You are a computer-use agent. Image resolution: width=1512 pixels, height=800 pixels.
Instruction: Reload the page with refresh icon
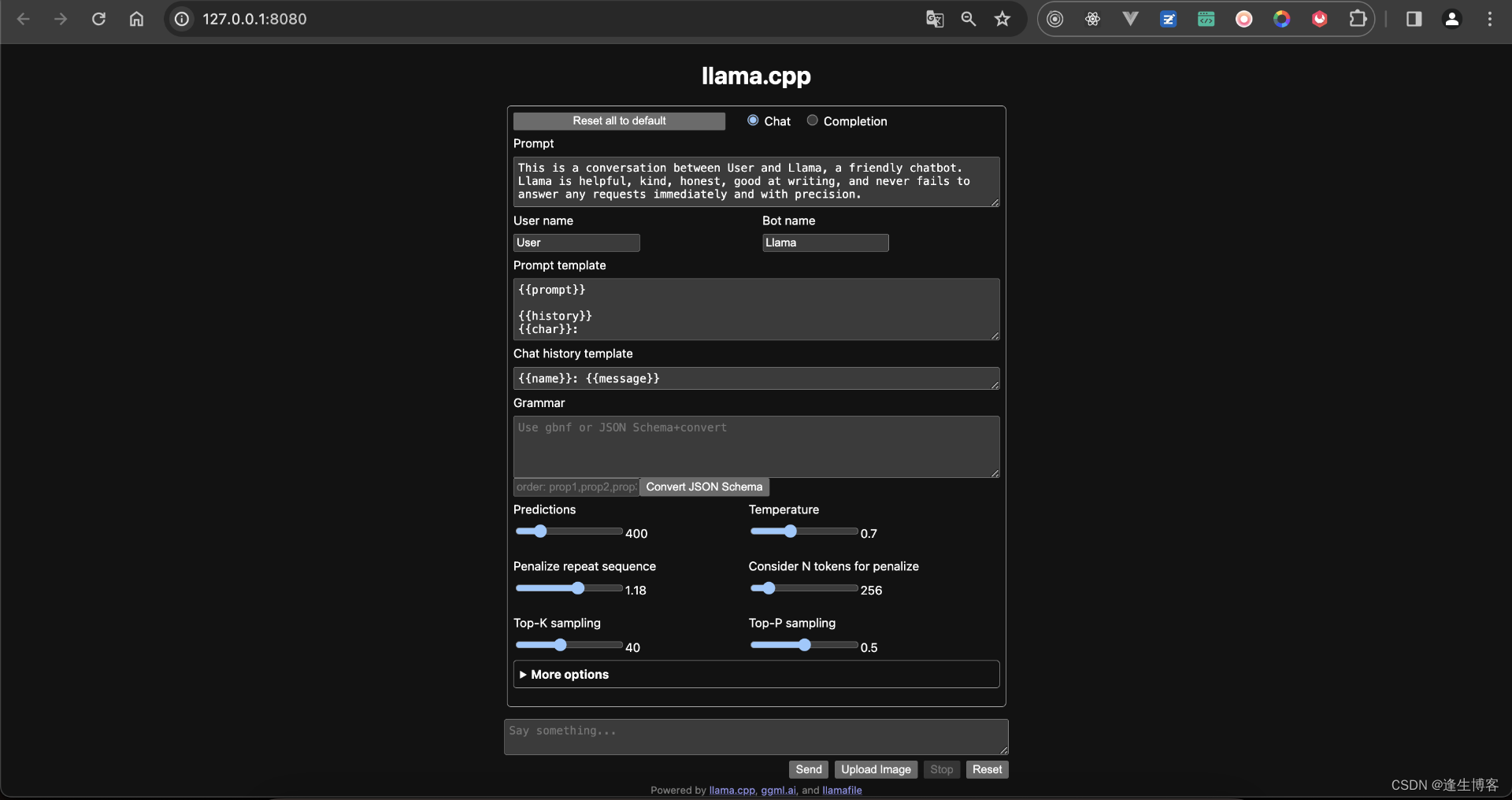(x=98, y=19)
